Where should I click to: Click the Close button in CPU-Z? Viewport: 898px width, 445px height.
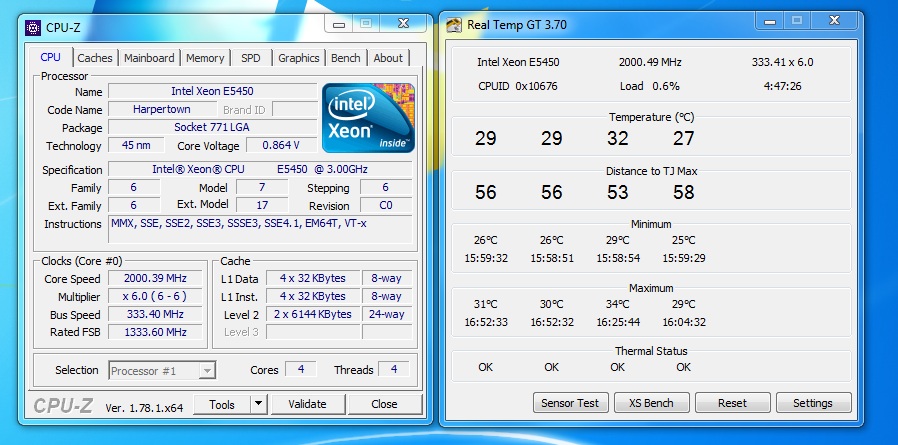384,404
